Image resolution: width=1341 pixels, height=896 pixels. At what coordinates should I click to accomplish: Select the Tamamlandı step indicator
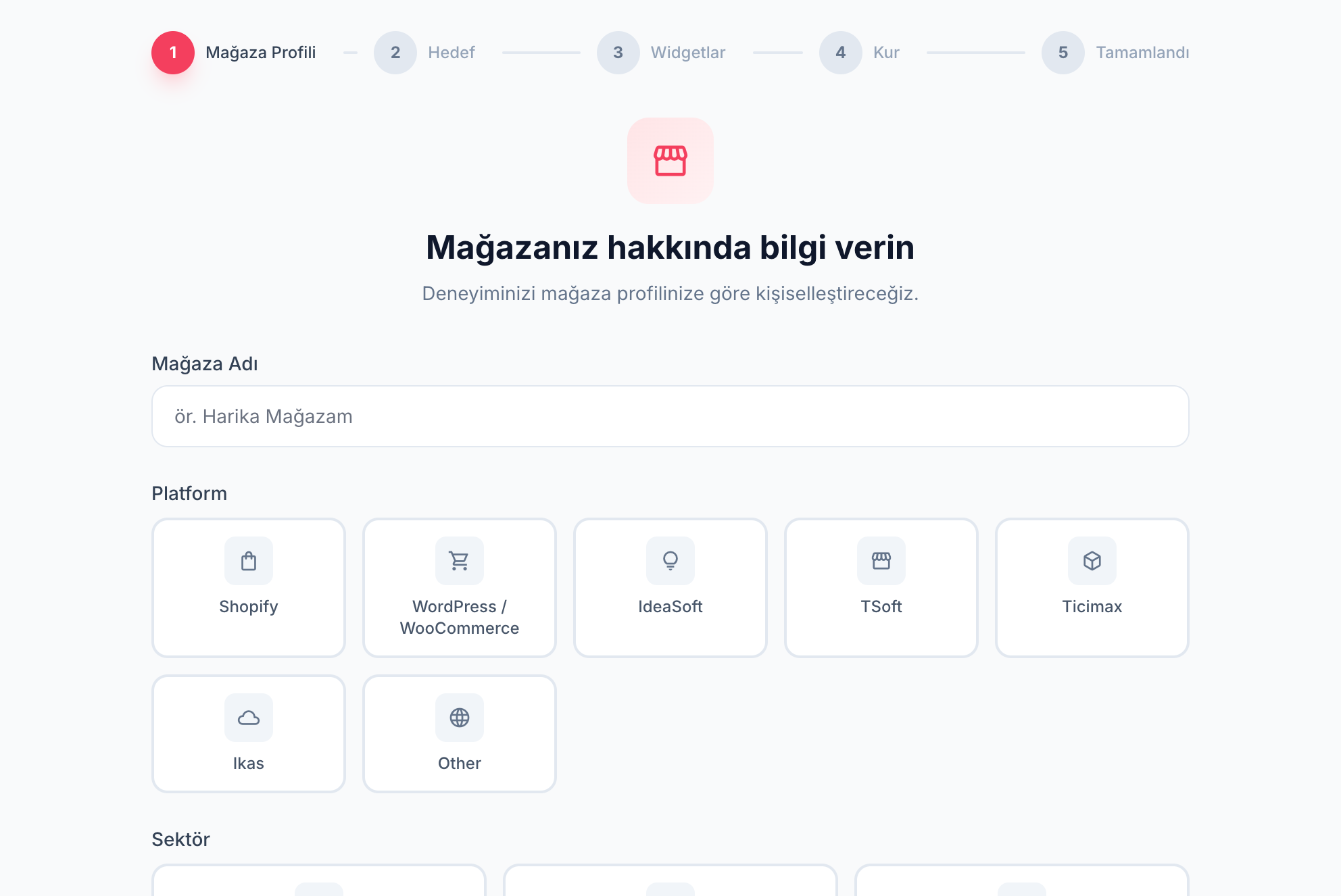(1063, 52)
